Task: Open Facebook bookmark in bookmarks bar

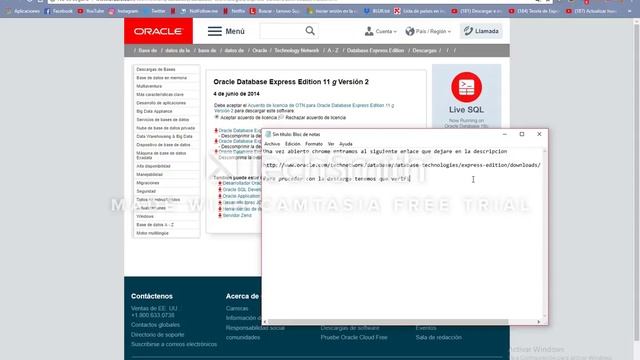Action: point(58,11)
